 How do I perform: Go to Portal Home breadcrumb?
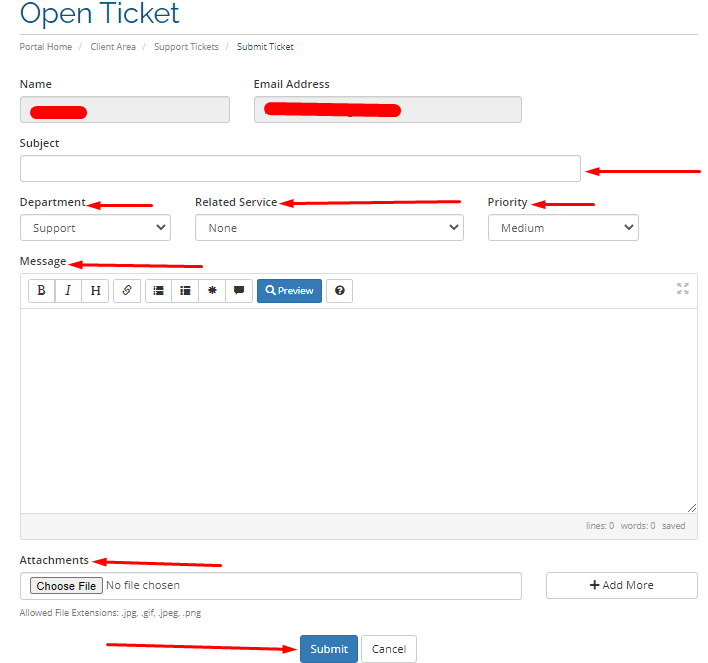(x=46, y=47)
